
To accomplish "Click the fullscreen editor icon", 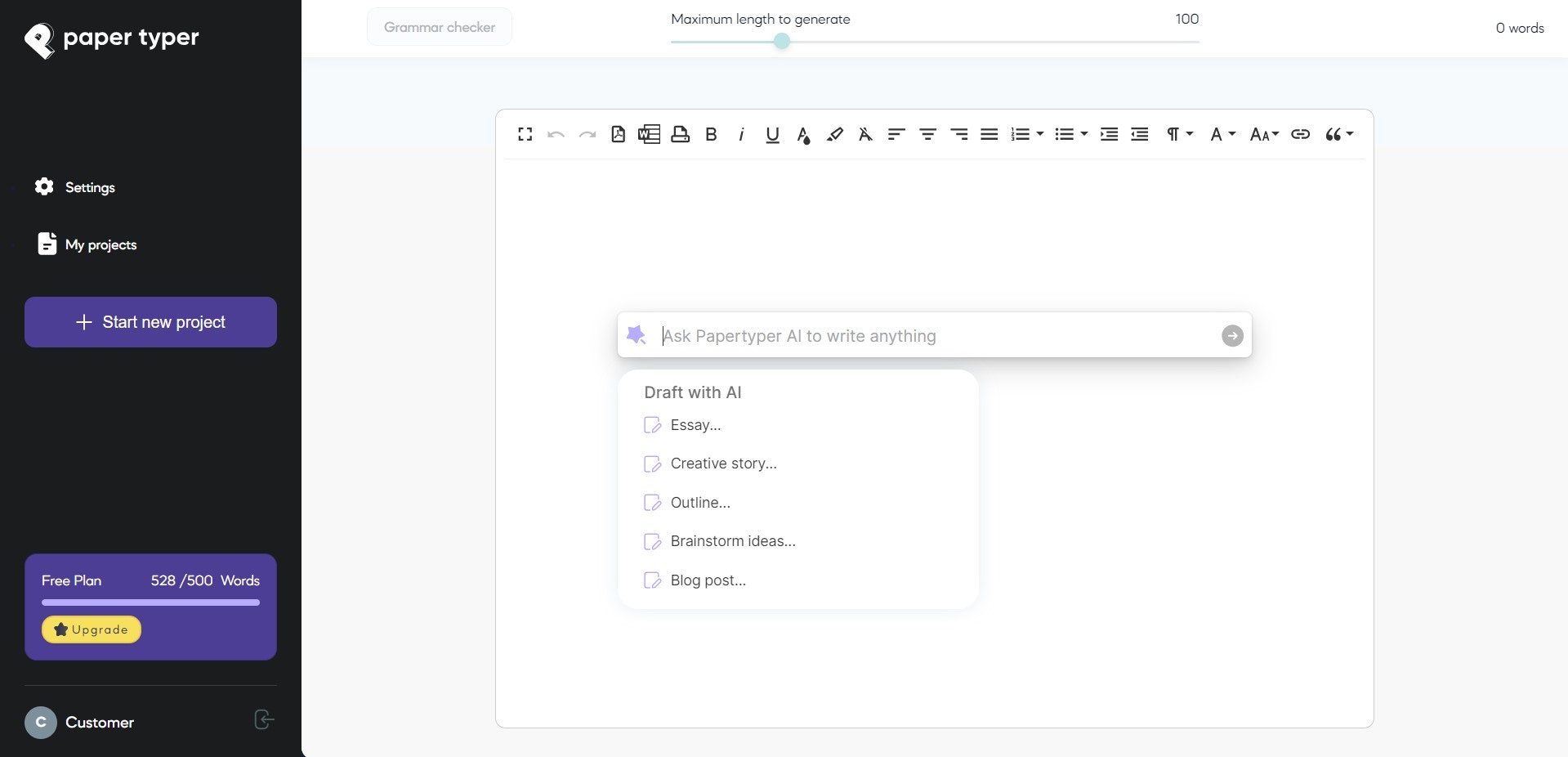I will [x=525, y=134].
